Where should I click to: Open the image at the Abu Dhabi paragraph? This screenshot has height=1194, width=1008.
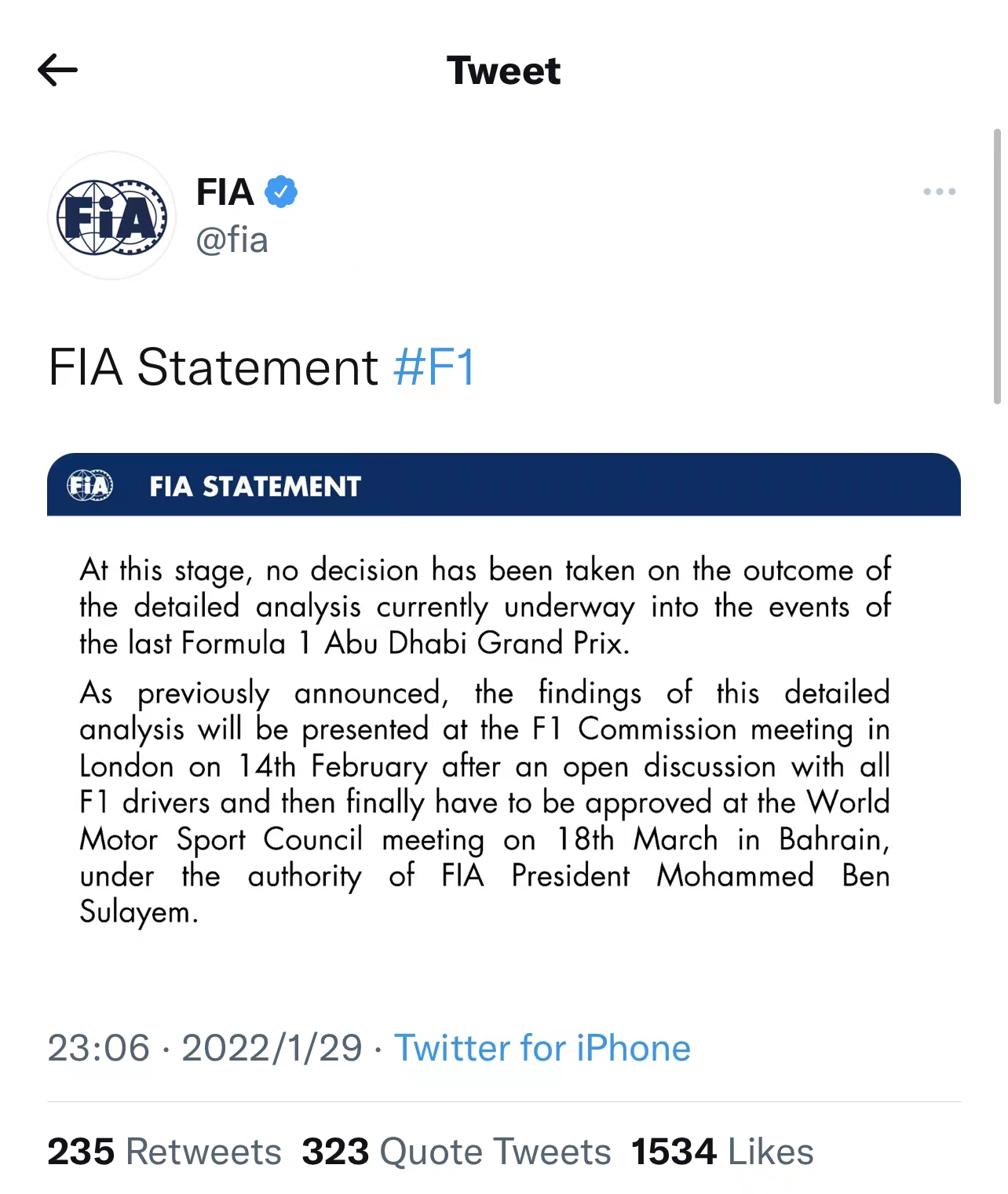pos(485,606)
